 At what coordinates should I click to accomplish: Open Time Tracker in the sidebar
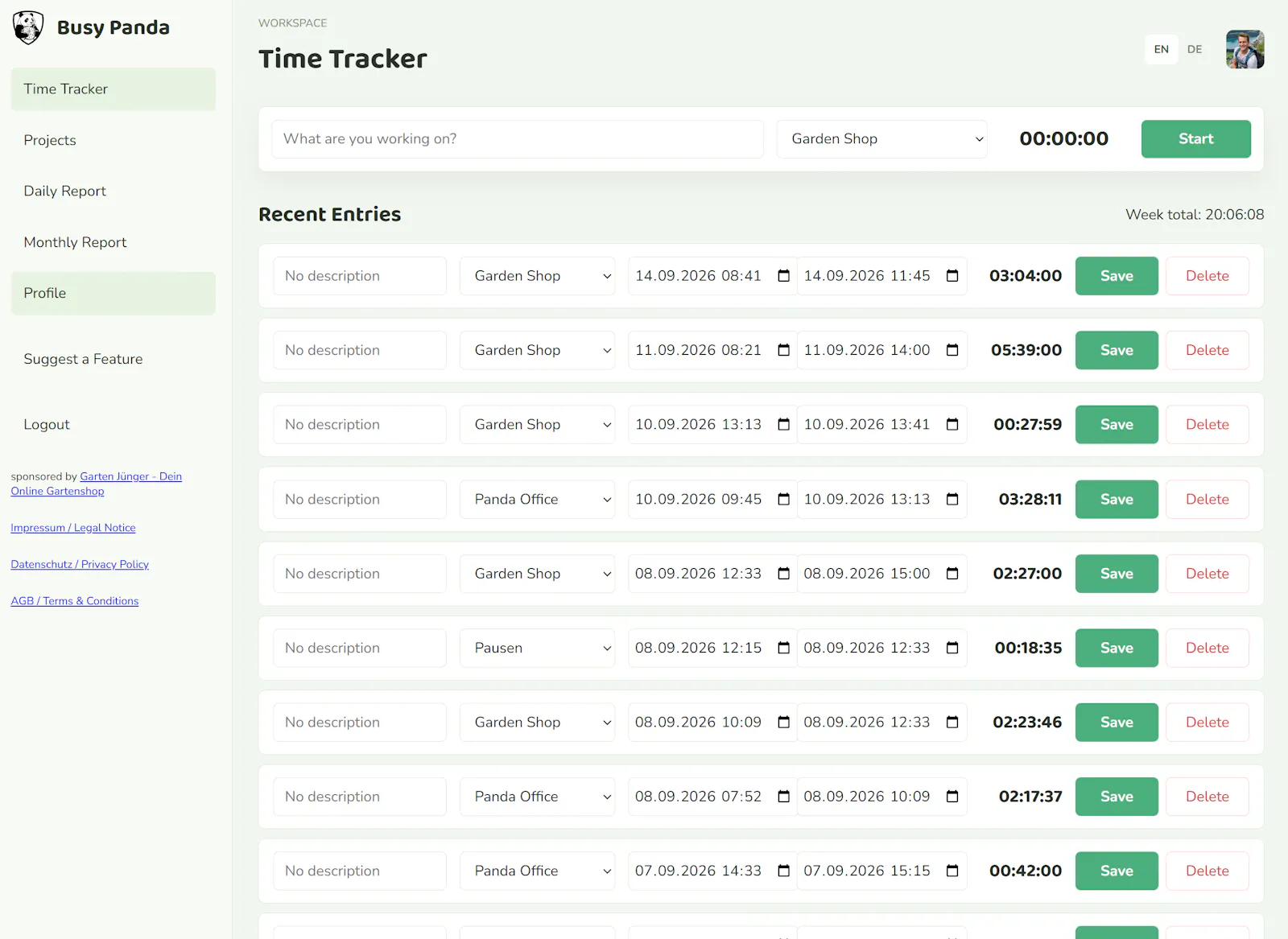pyautogui.click(x=114, y=89)
